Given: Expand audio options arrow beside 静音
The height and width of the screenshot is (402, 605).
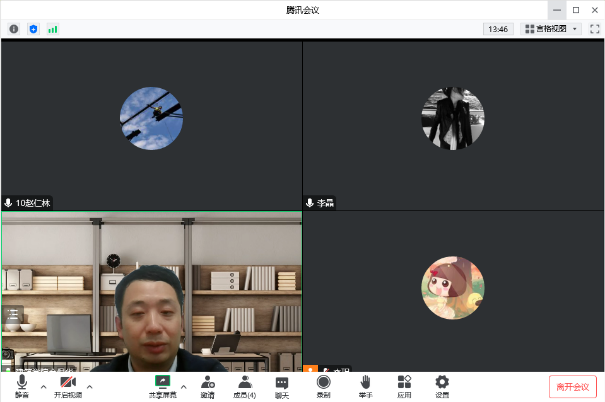Looking at the screenshot, I should pyautogui.click(x=43, y=385).
